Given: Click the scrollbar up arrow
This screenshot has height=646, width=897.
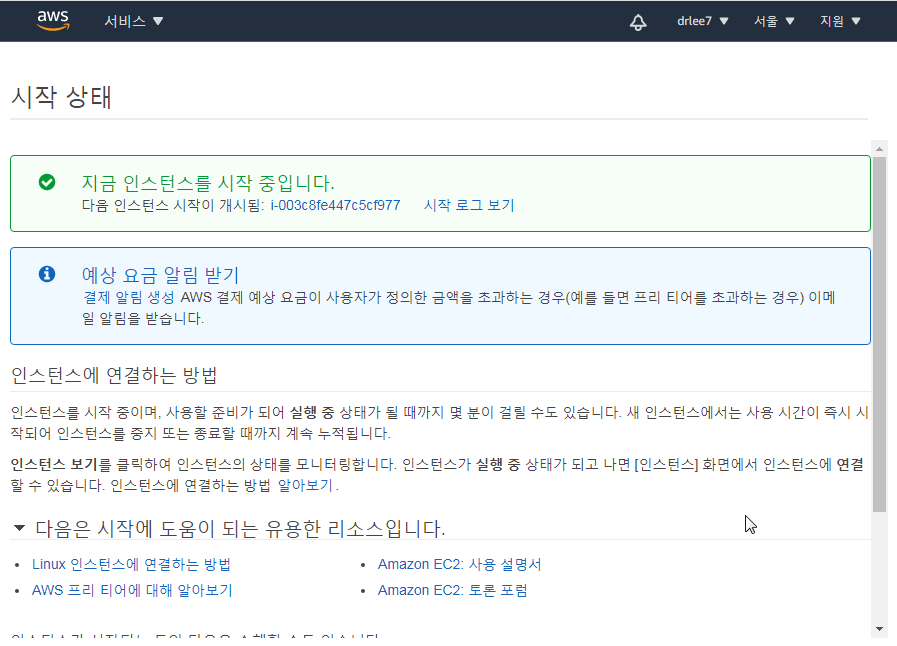Looking at the screenshot, I should (x=879, y=148).
